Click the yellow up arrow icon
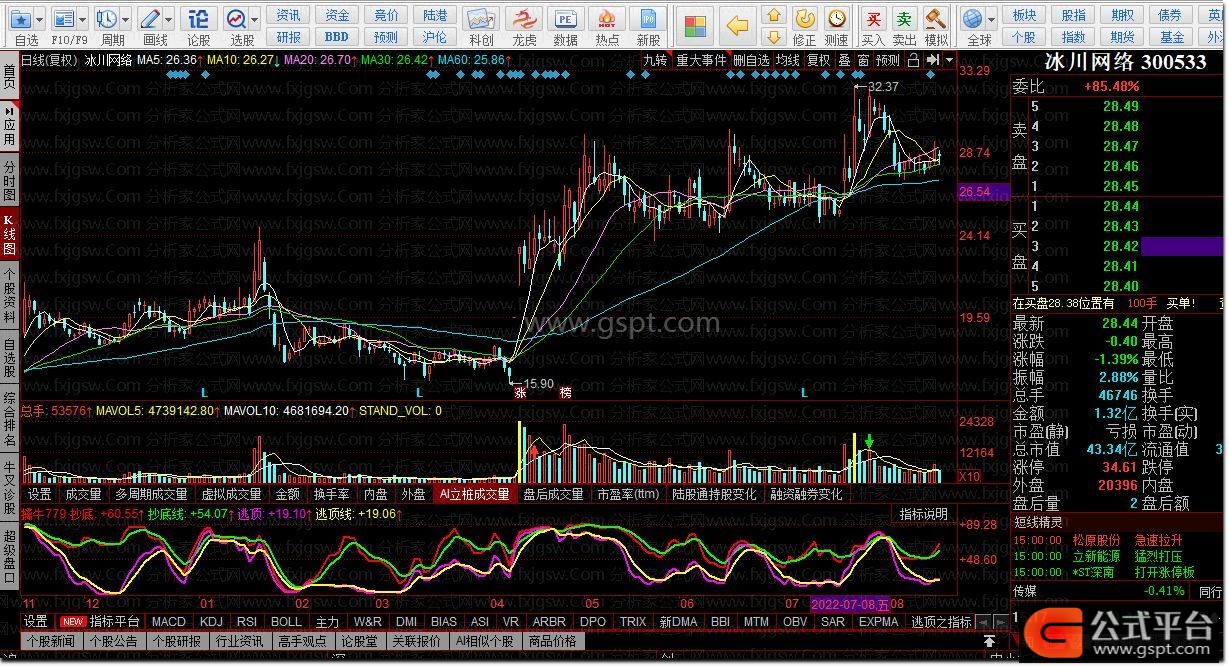 (773, 15)
